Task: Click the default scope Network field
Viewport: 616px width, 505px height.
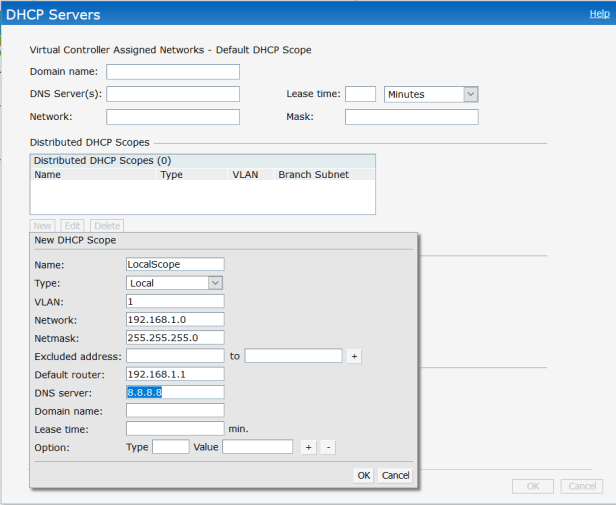Action: tap(173, 117)
